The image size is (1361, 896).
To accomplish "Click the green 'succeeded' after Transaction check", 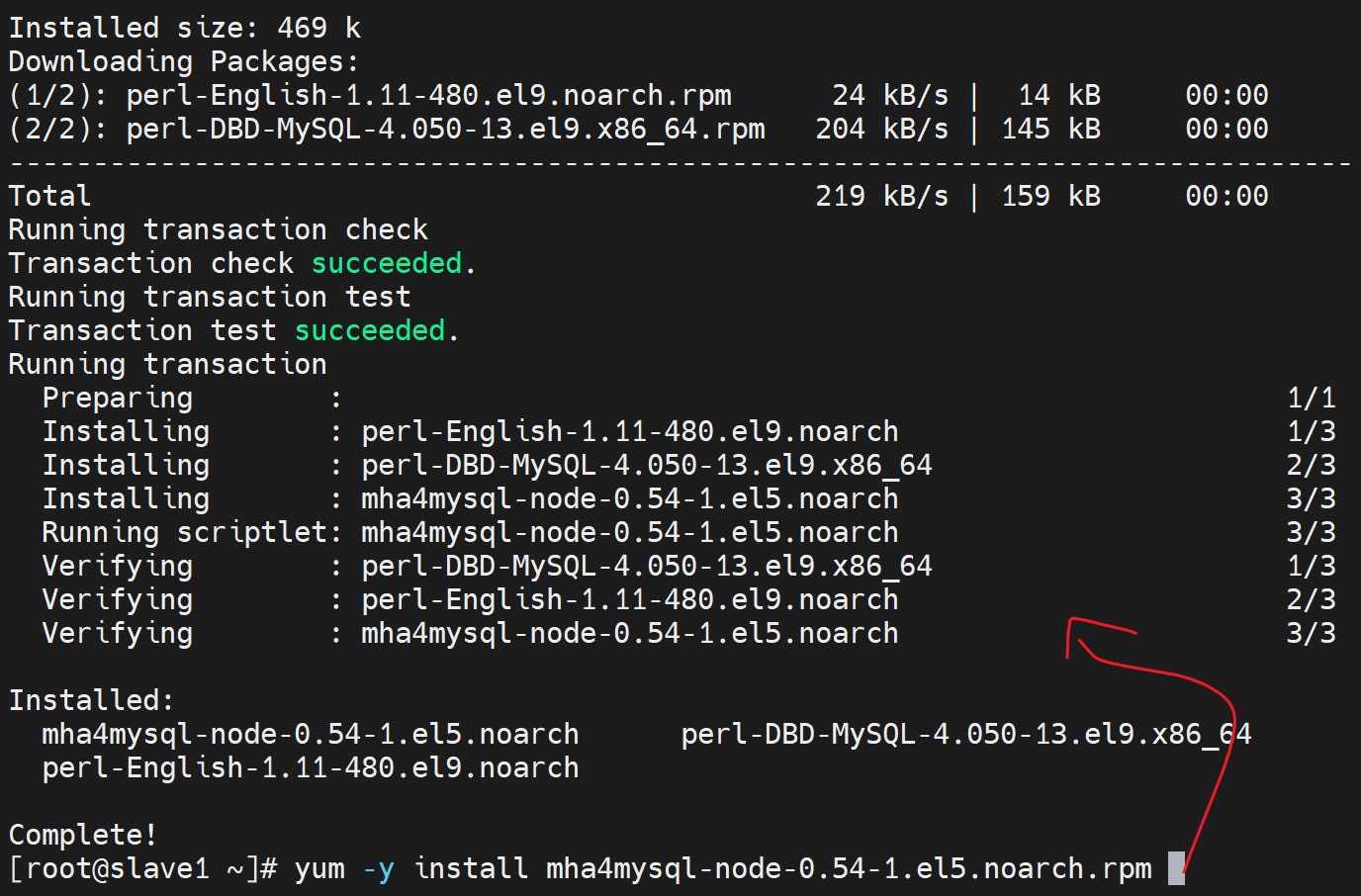I will click(x=387, y=263).
